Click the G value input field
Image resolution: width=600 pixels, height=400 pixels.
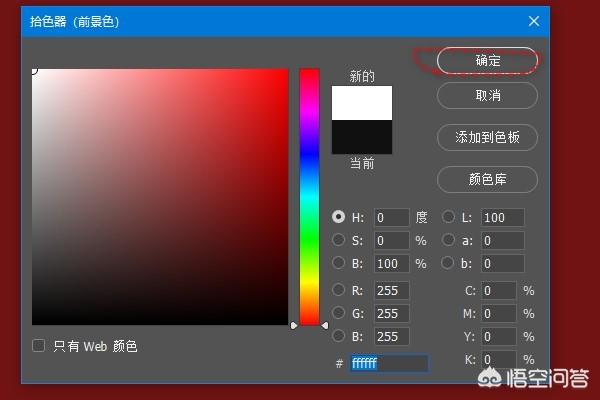pos(391,313)
